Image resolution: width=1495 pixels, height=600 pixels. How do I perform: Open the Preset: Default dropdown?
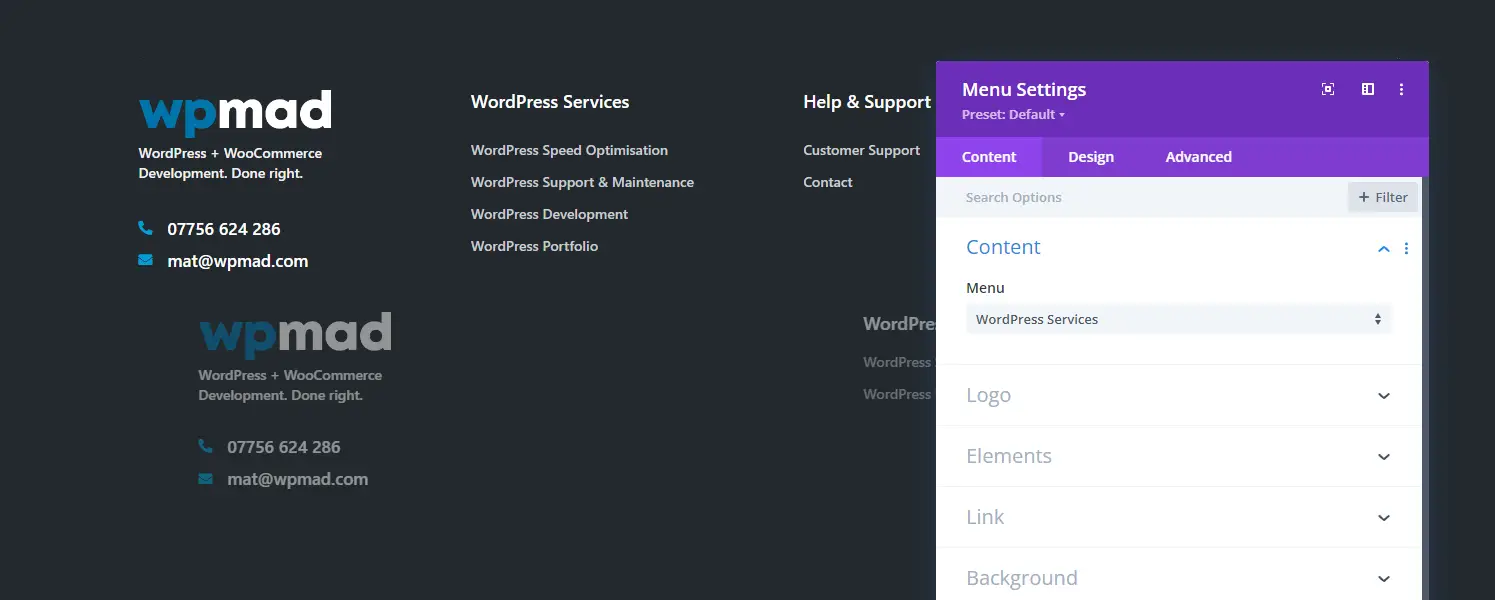tap(1012, 114)
